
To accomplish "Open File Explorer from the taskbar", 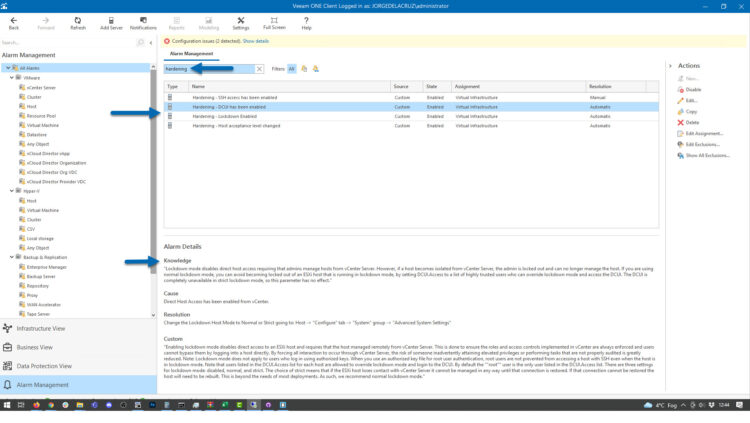I will pyautogui.click(x=79, y=405).
